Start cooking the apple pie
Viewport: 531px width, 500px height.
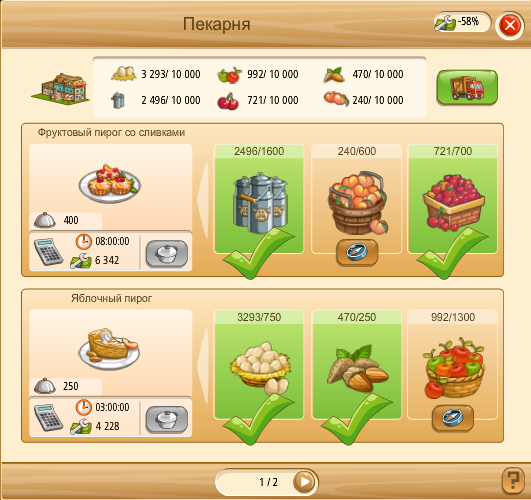[x=167, y=419]
